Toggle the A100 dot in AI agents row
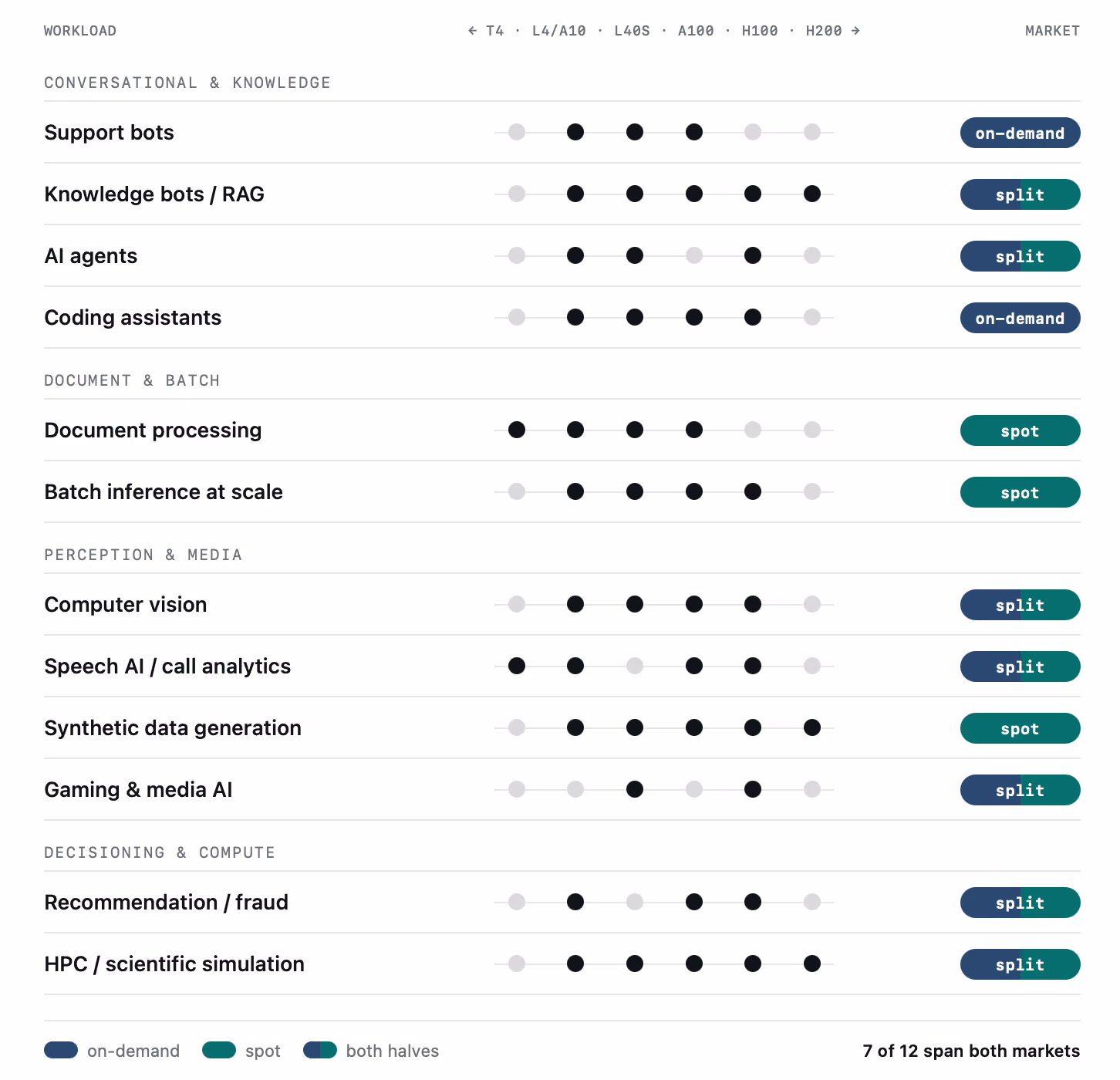Screen dimensions: 1120x1080 pyautogui.click(x=694, y=255)
